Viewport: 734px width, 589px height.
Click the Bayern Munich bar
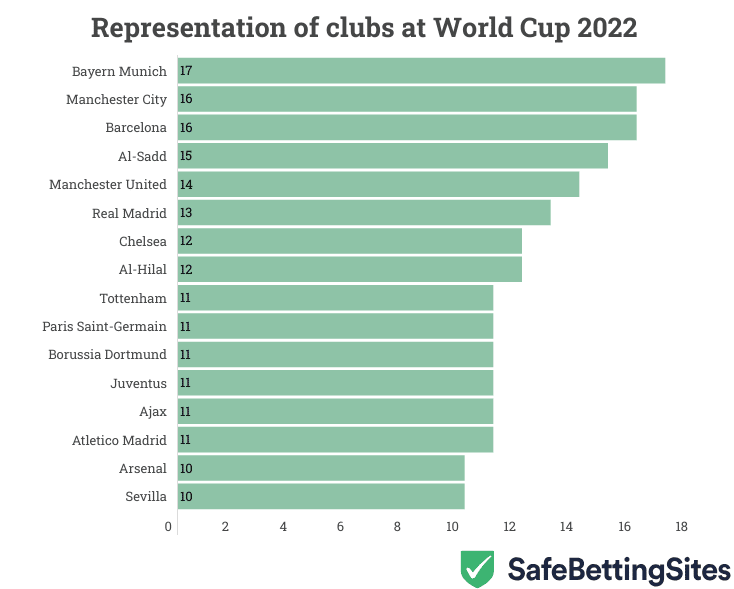(x=421, y=71)
